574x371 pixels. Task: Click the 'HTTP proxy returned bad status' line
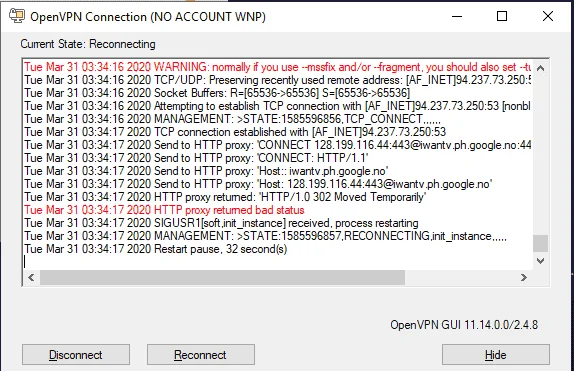point(164,210)
